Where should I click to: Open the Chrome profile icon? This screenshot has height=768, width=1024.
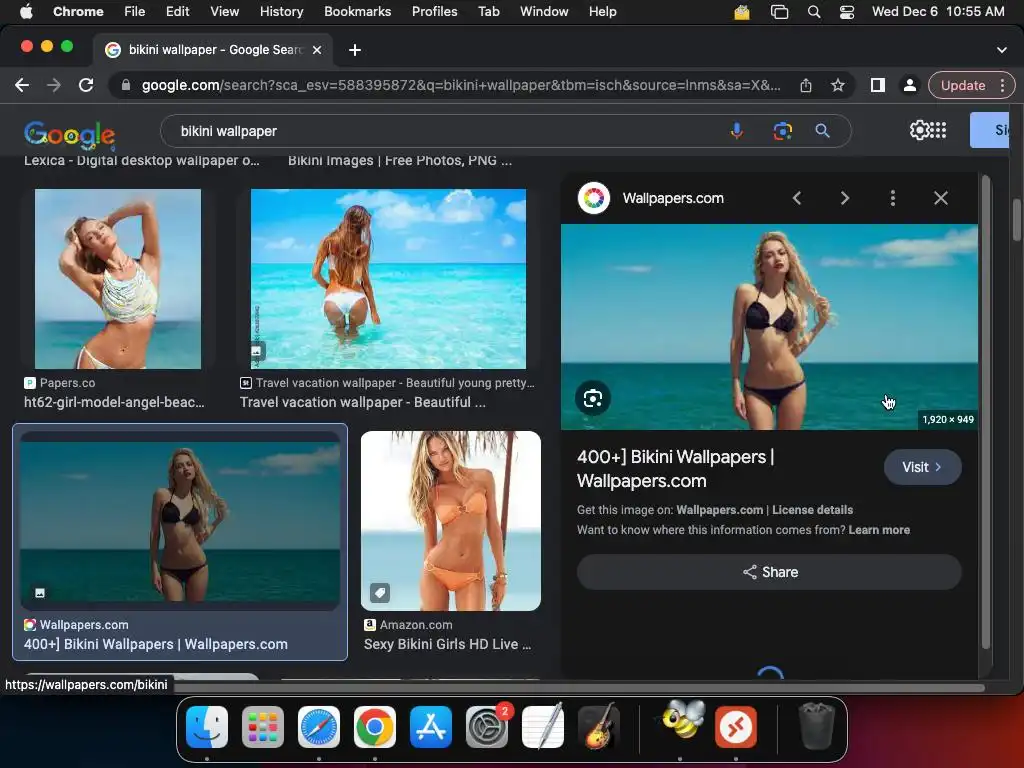point(909,86)
